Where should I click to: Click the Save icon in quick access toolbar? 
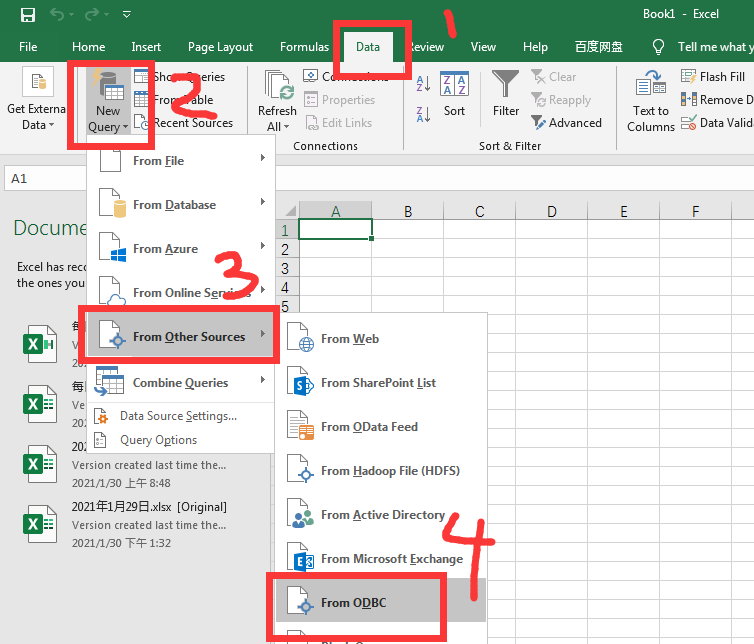28,15
